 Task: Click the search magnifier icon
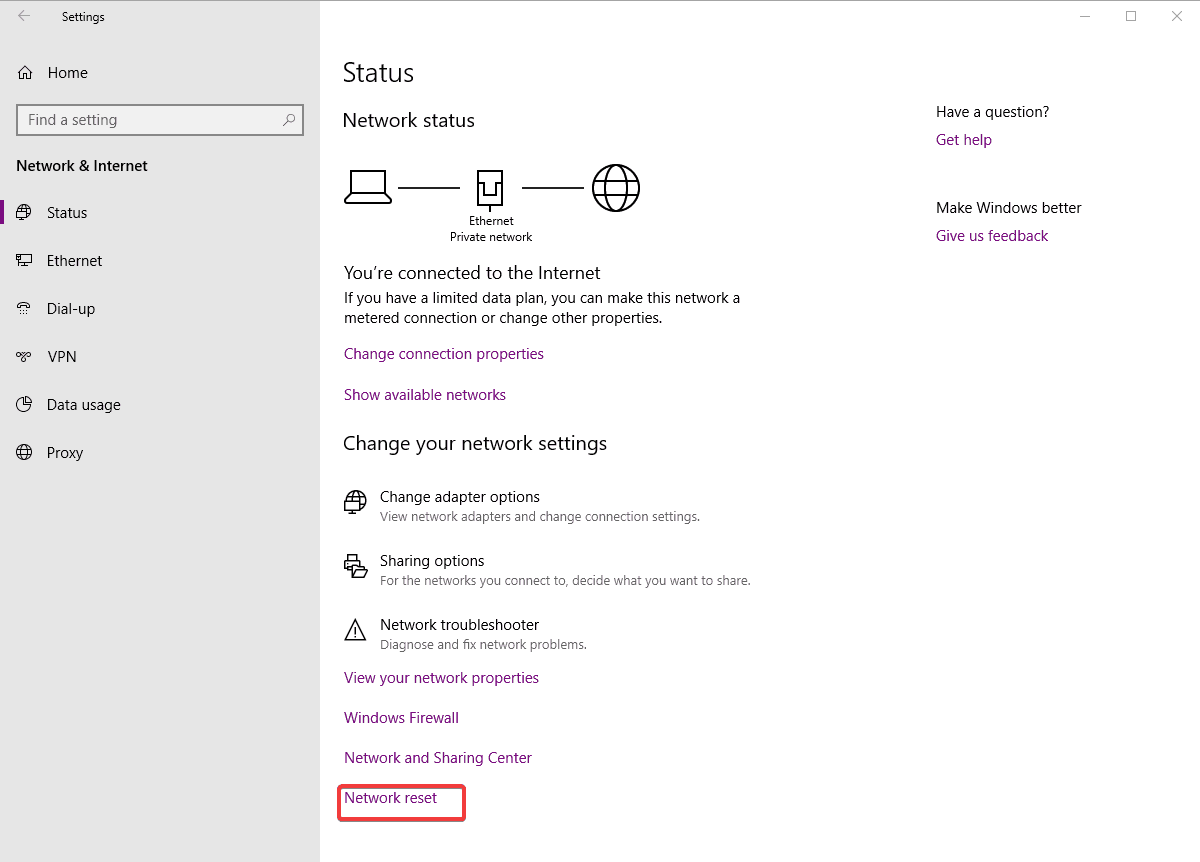click(x=289, y=120)
